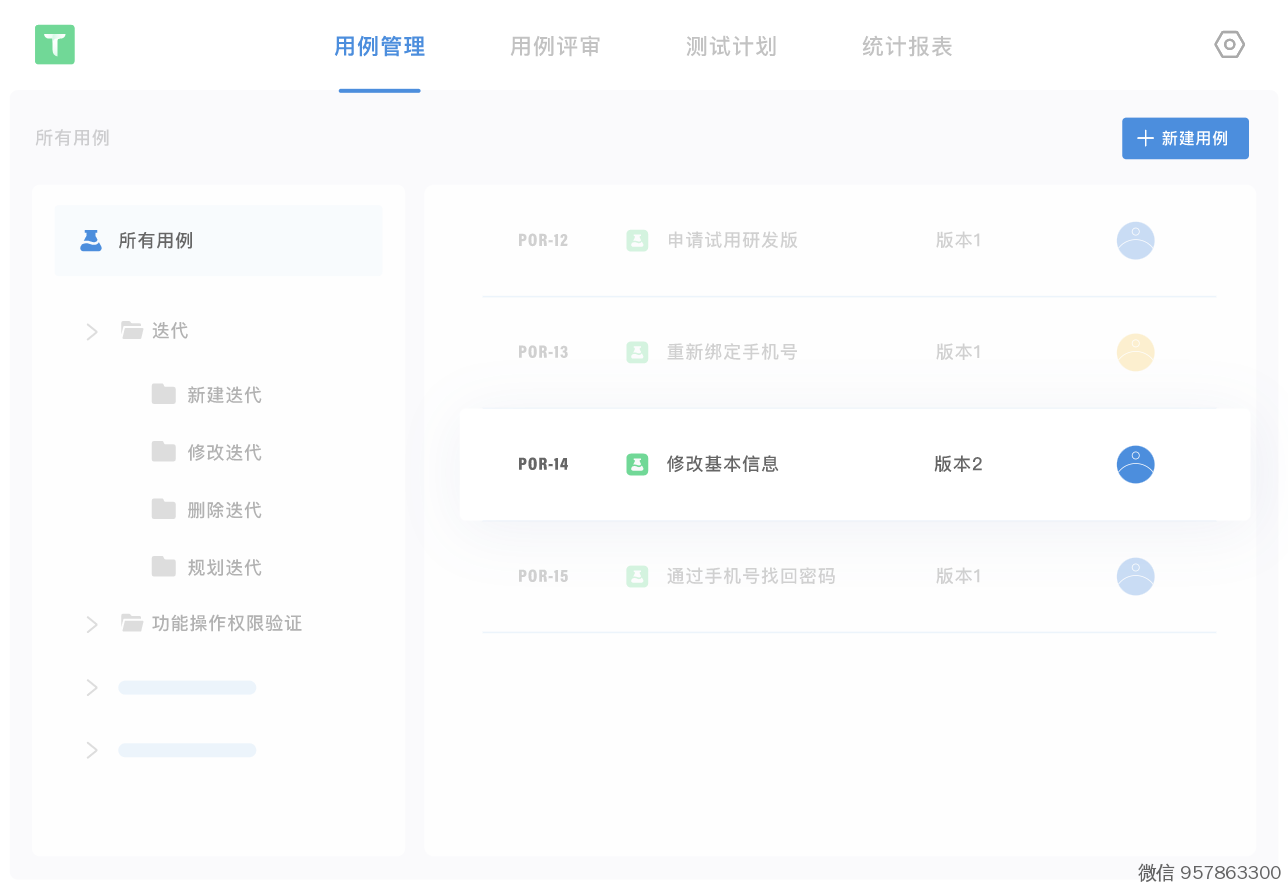The height and width of the screenshot is (884, 1288).
Task: Click the yellow user avatar in POR-13 row
Action: pos(1135,352)
